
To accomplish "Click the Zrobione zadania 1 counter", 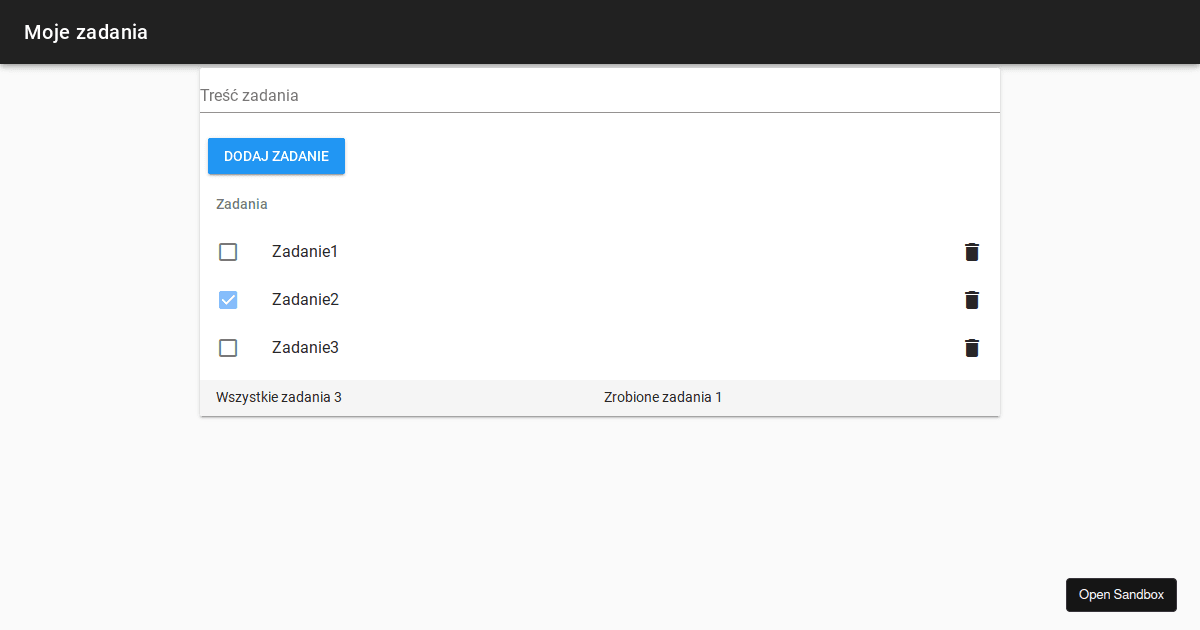I will [x=663, y=397].
